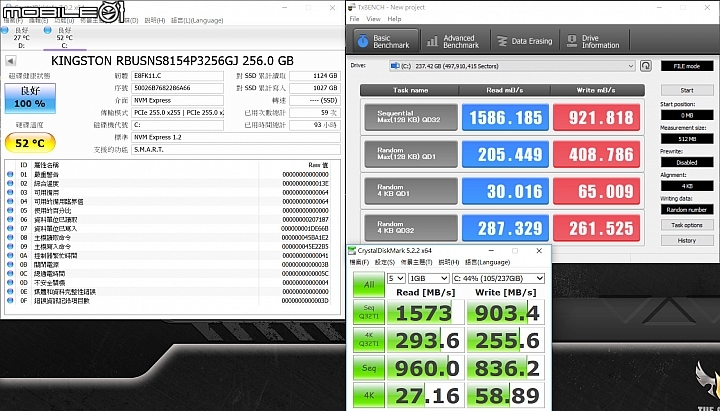Click the 65.009 write result
720x411 pixels.
[596, 191]
